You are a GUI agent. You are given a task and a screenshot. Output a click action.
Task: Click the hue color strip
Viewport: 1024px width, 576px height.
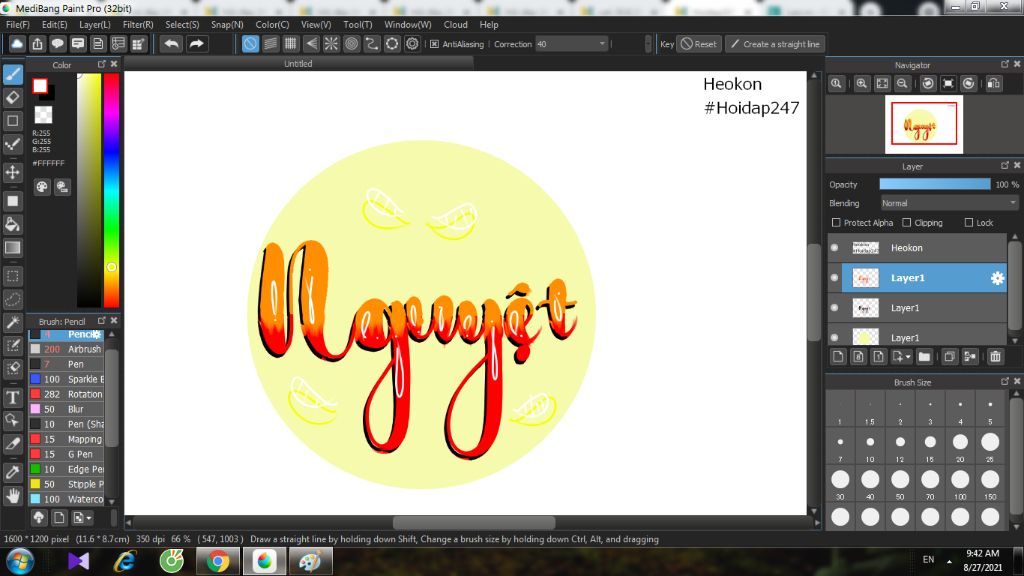(111, 189)
